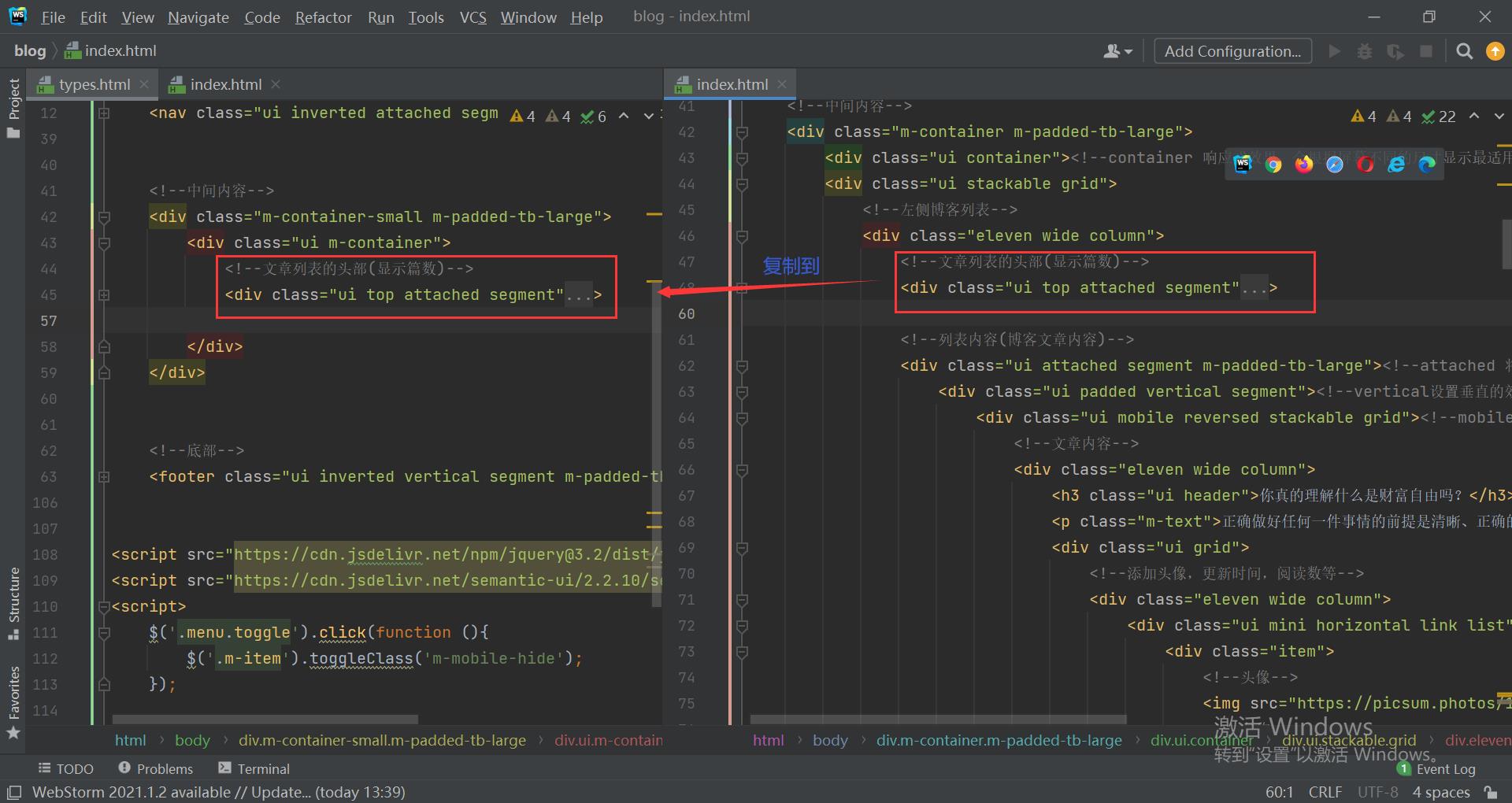
Task: Click Add Configuration button
Action: tap(1232, 51)
